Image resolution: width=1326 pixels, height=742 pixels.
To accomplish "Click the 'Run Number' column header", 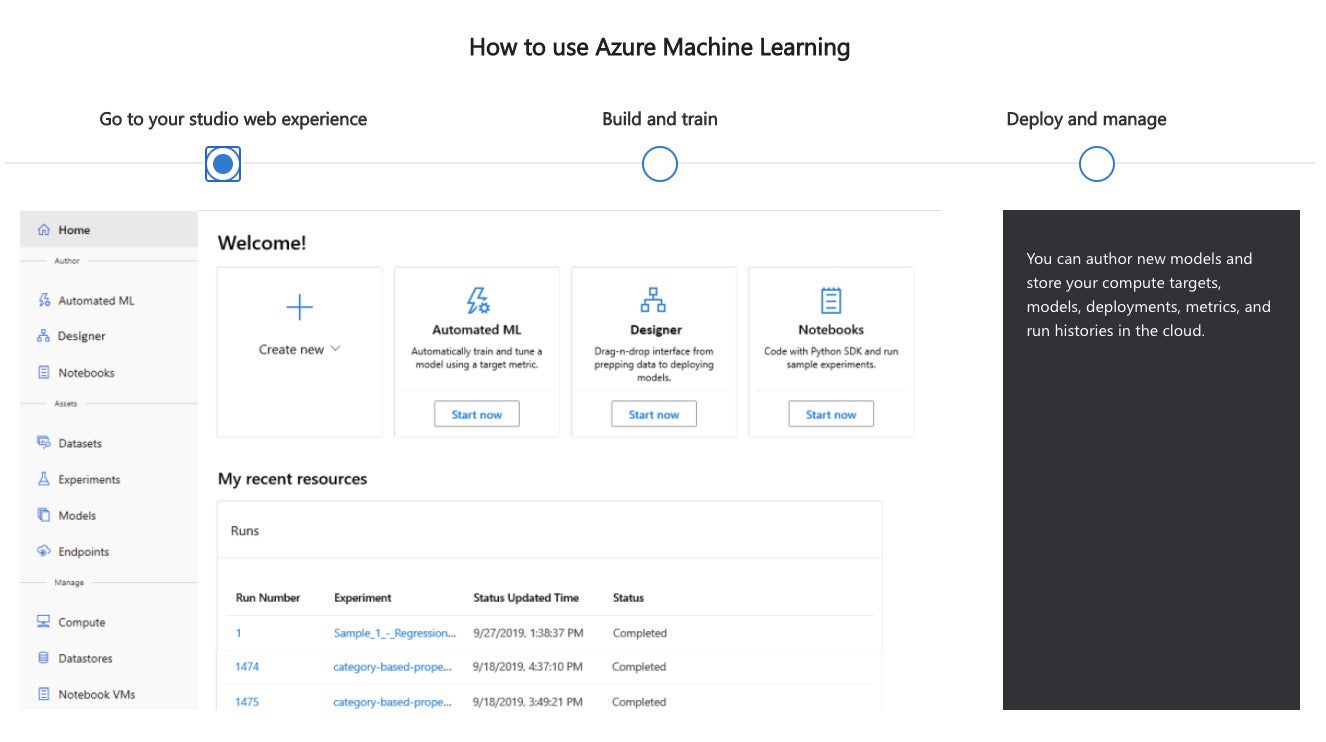I will 268,598.
